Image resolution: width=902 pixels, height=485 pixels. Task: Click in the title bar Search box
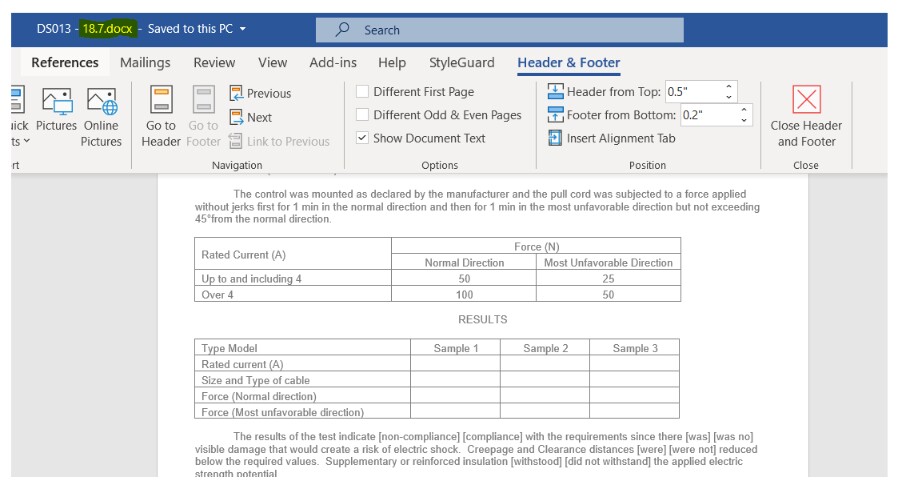click(500, 30)
